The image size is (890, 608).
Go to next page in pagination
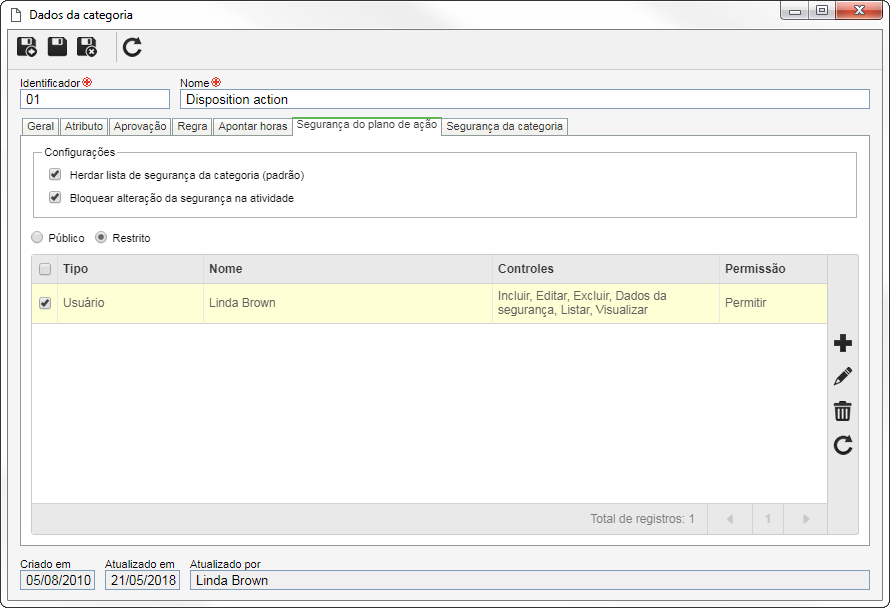tap(805, 519)
